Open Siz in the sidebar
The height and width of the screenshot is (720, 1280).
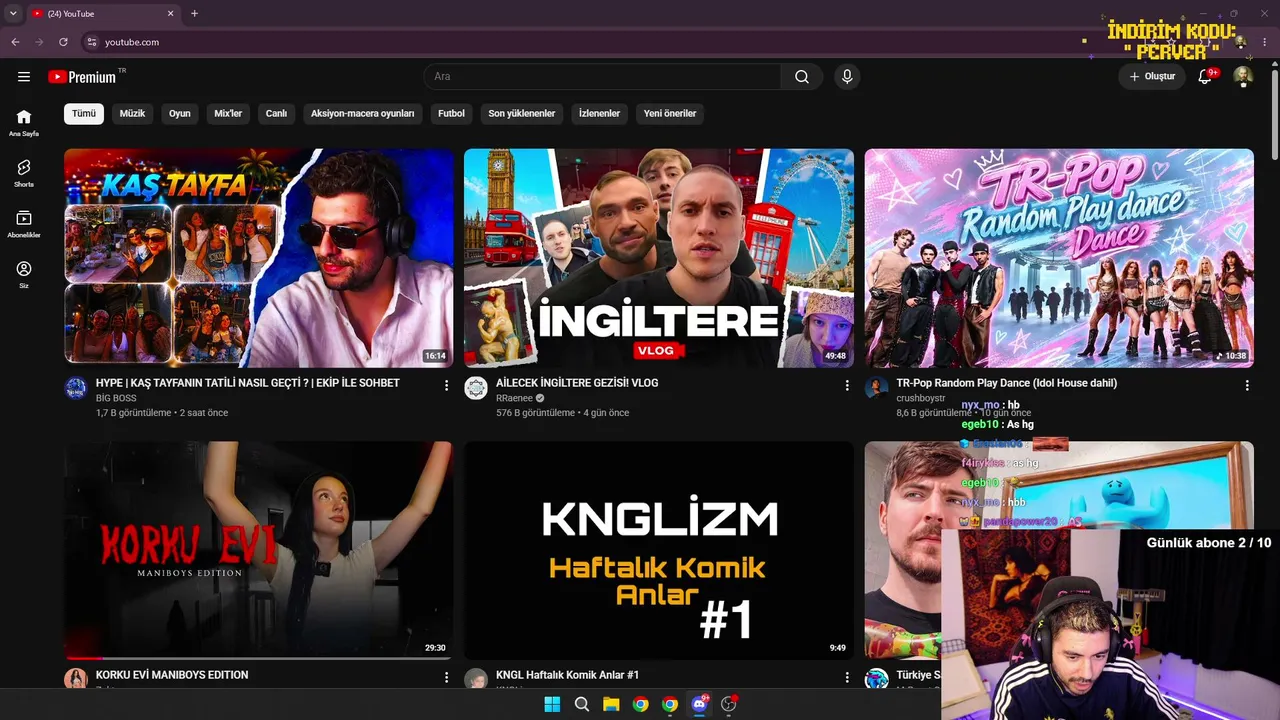[24, 274]
